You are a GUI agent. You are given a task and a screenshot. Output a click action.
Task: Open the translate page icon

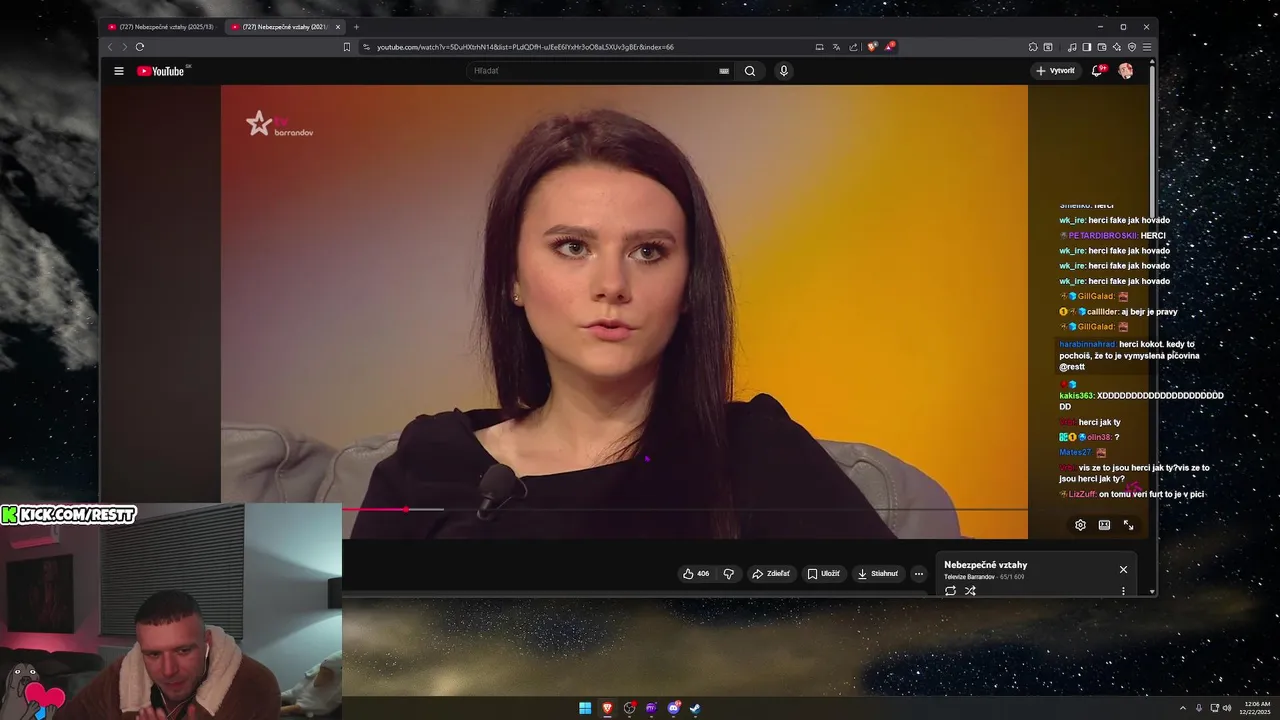click(x=837, y=47)
